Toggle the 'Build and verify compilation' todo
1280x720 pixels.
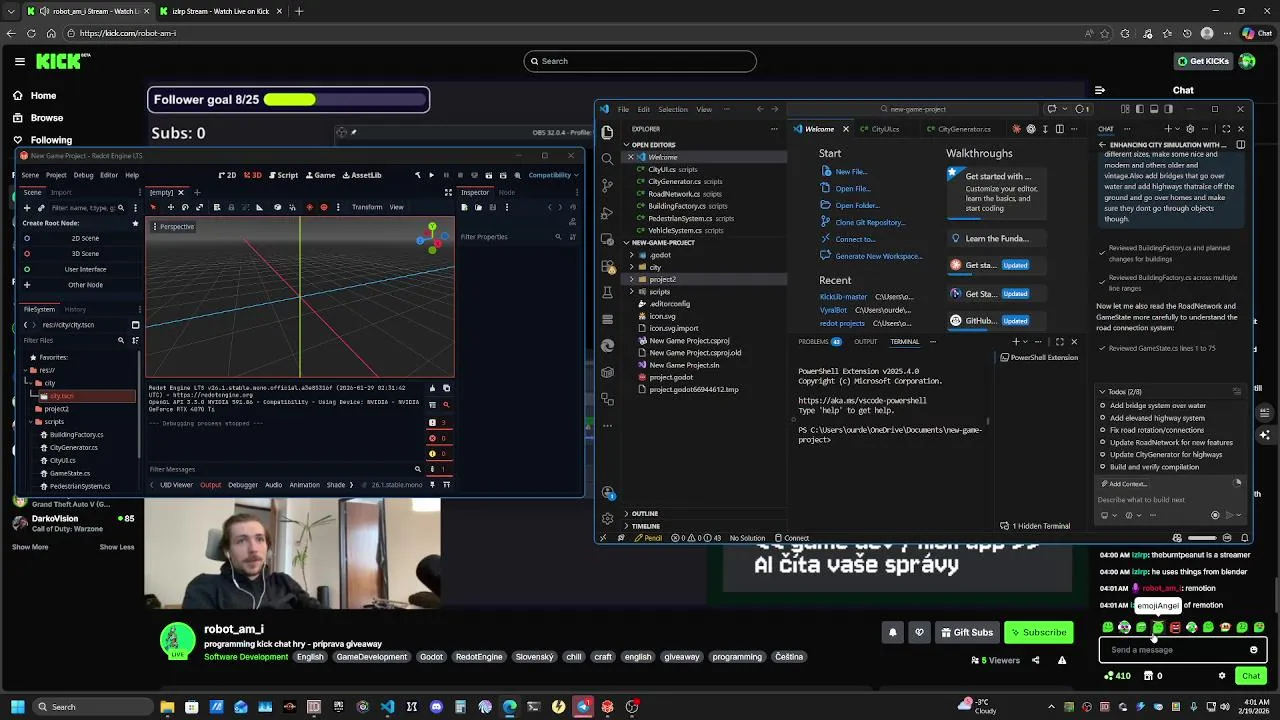[1103, 467]
